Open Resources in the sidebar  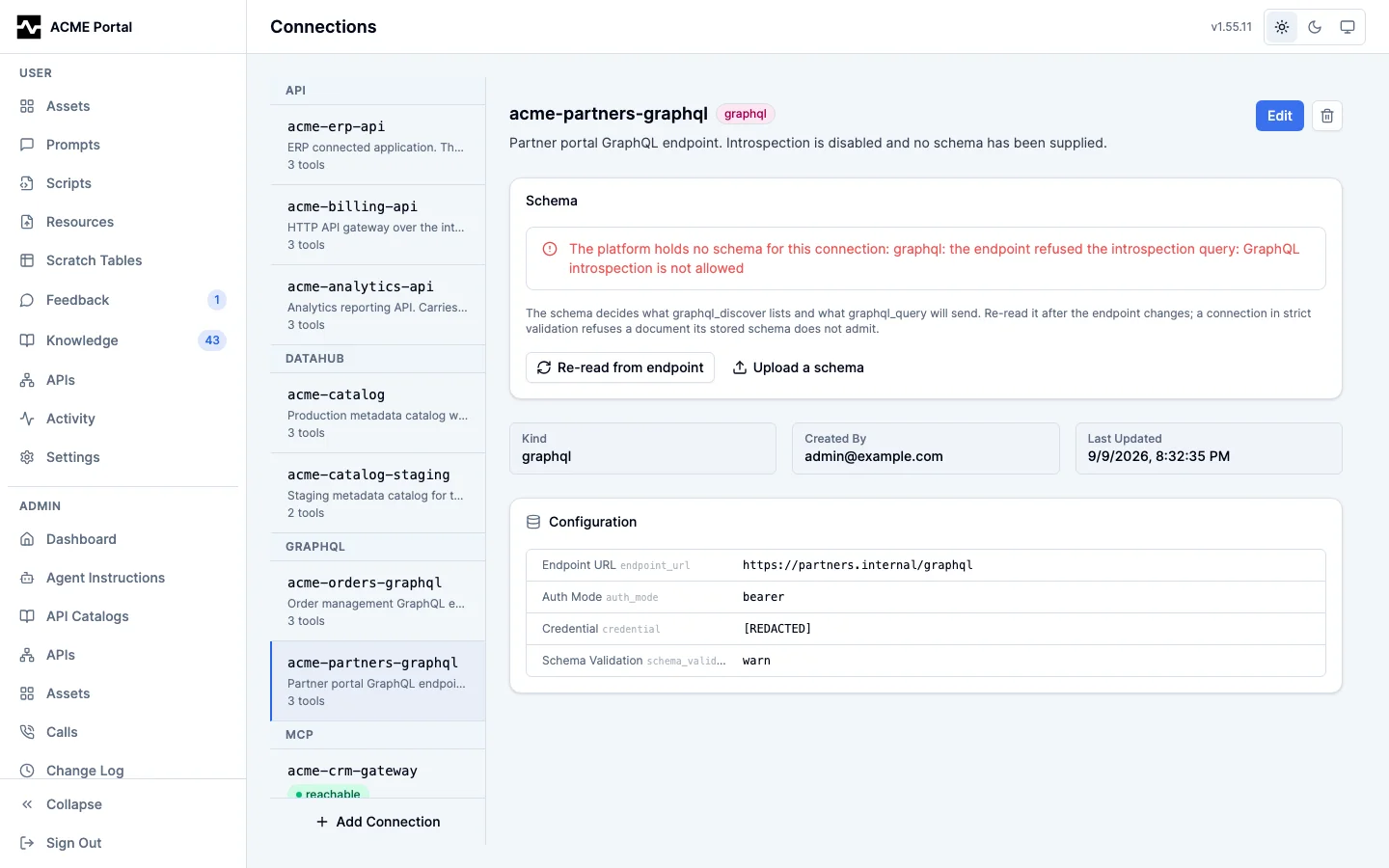[x=123, y=222]
